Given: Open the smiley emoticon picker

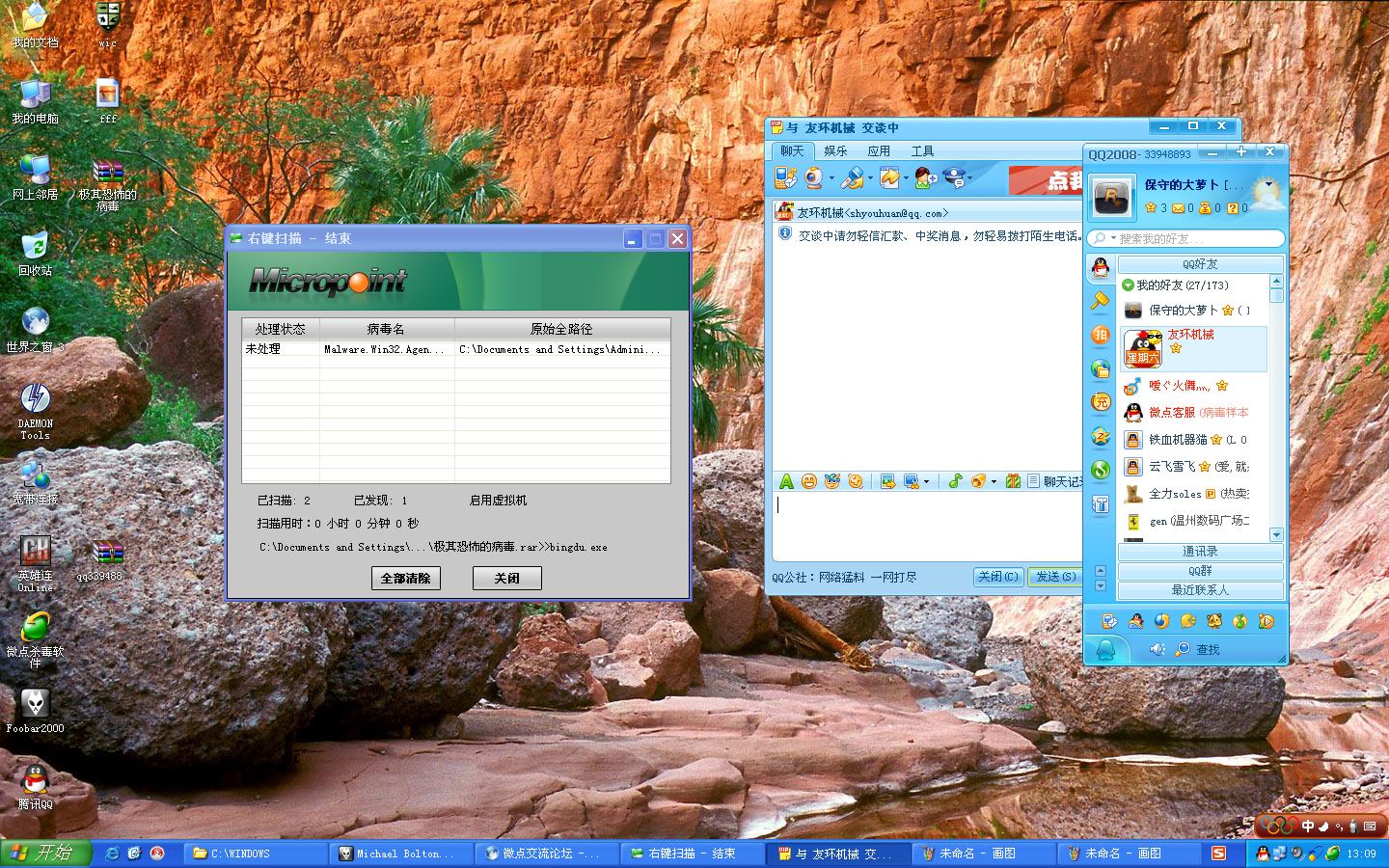Looking at the screenshot, I should click(809, 481).
